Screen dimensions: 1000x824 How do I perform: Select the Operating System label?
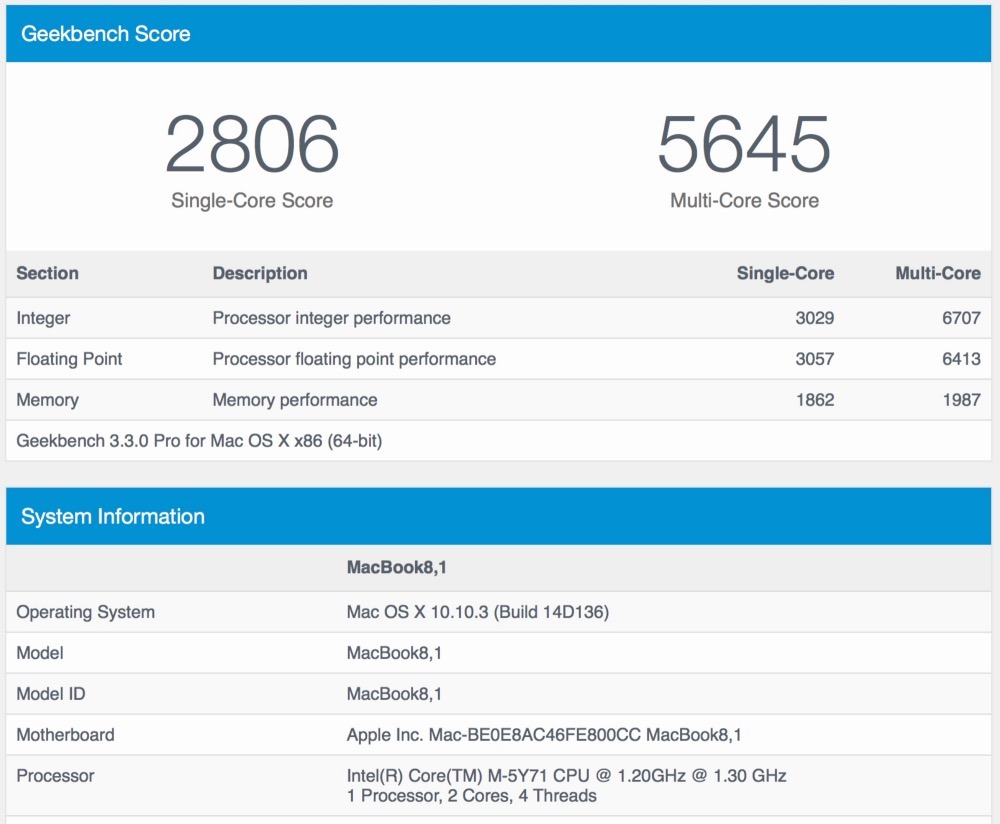pos(85,612)
